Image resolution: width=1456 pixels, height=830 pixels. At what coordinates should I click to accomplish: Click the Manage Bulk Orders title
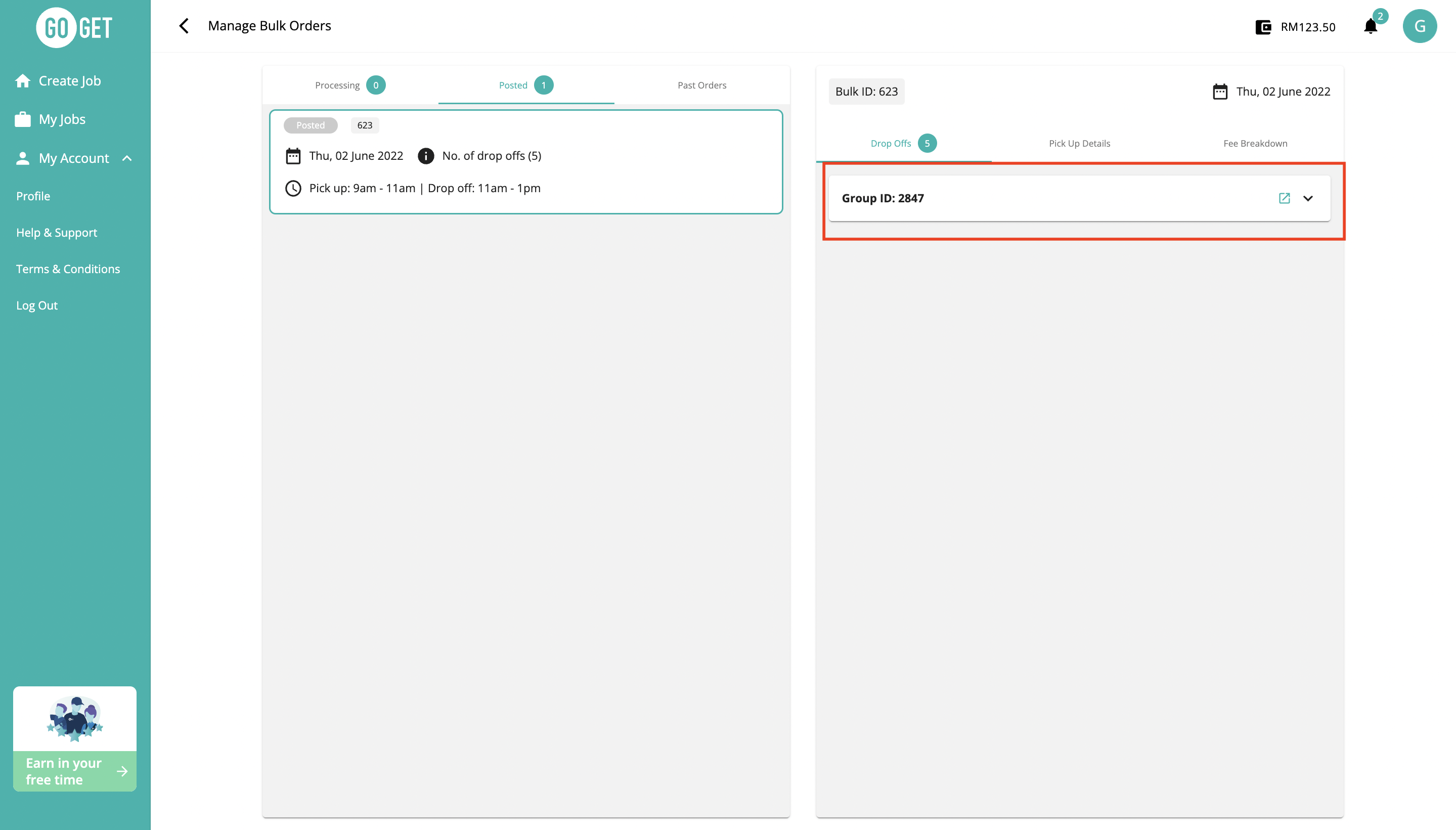pyautogui.click(x=269, y=26)
